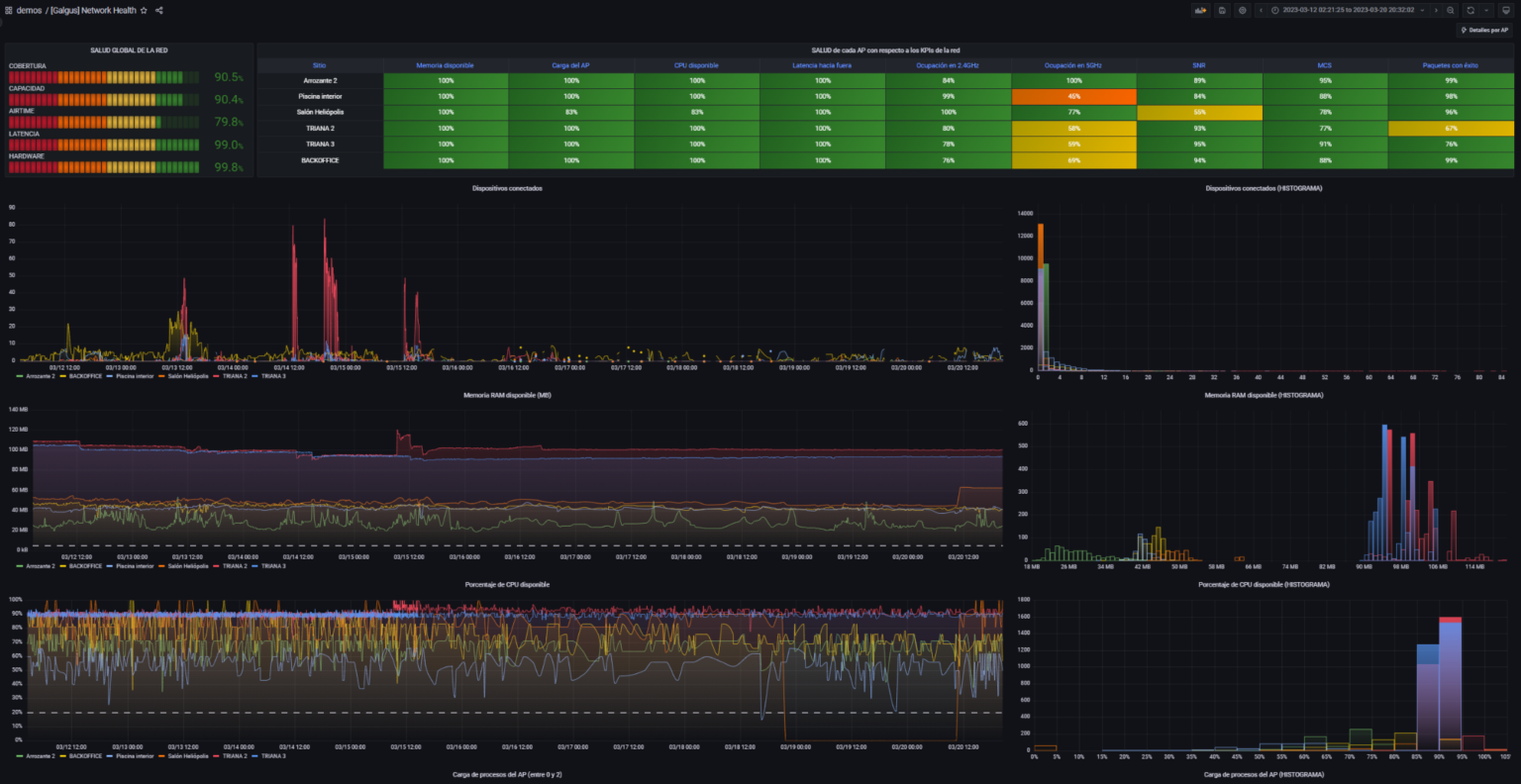Image resolution: width=1521 pixels, height=784 pixels.
Task: Save the dashboard with the disk icon
Action: click(x=1222, y=10)
